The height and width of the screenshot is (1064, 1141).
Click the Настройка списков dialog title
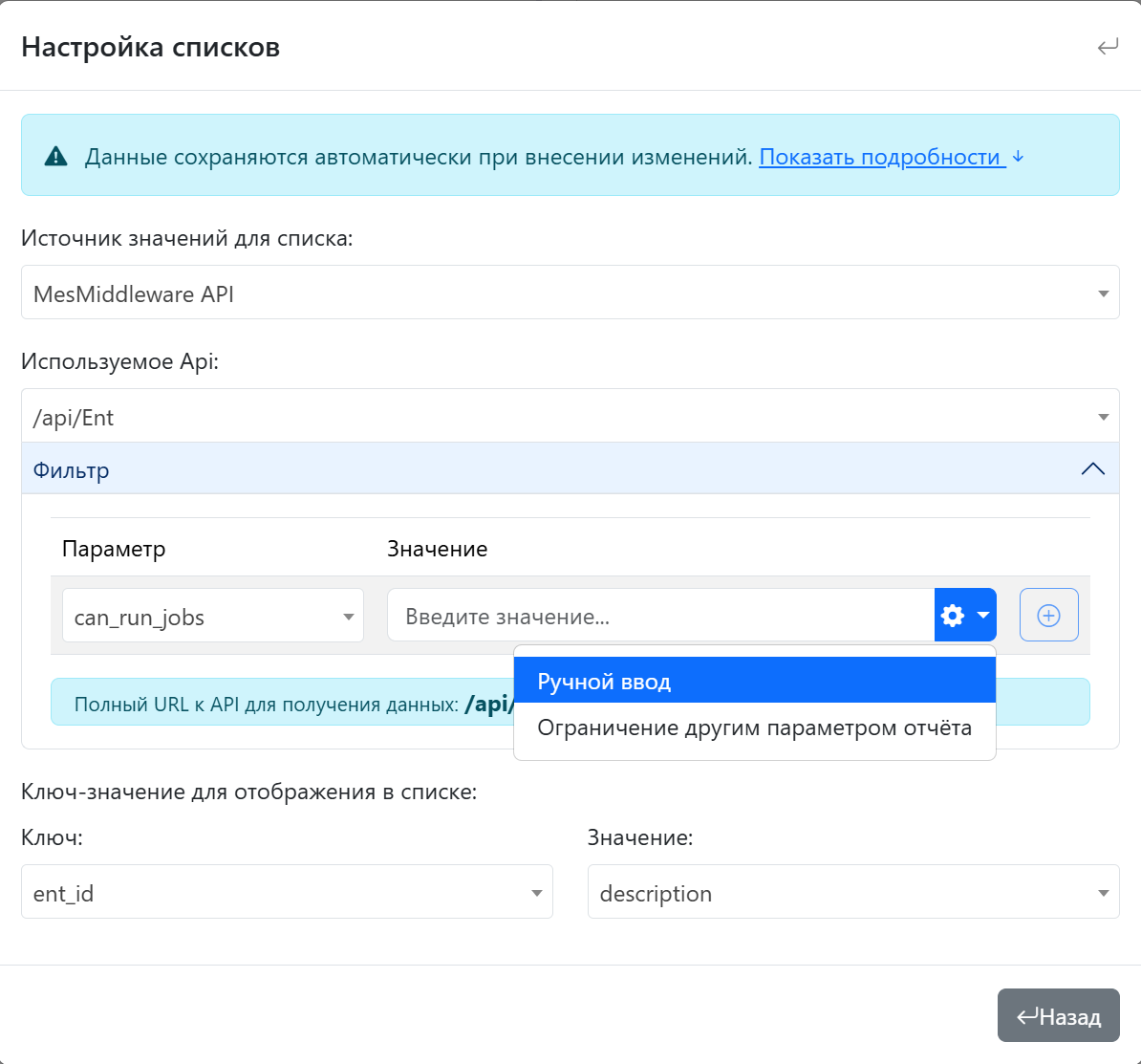[151, 47]
